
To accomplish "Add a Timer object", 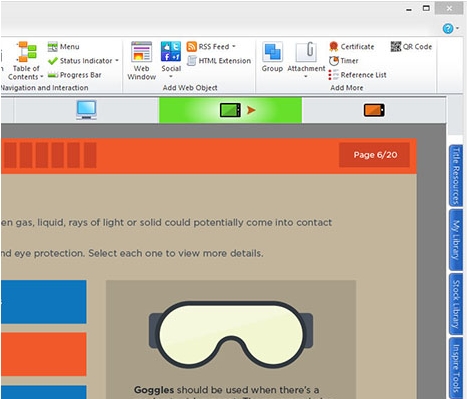I will (344, 61).
